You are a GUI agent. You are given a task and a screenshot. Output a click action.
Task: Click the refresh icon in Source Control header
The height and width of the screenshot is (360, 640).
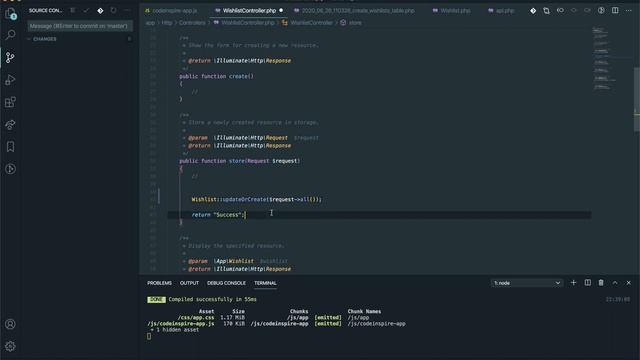tap(113, 10)
